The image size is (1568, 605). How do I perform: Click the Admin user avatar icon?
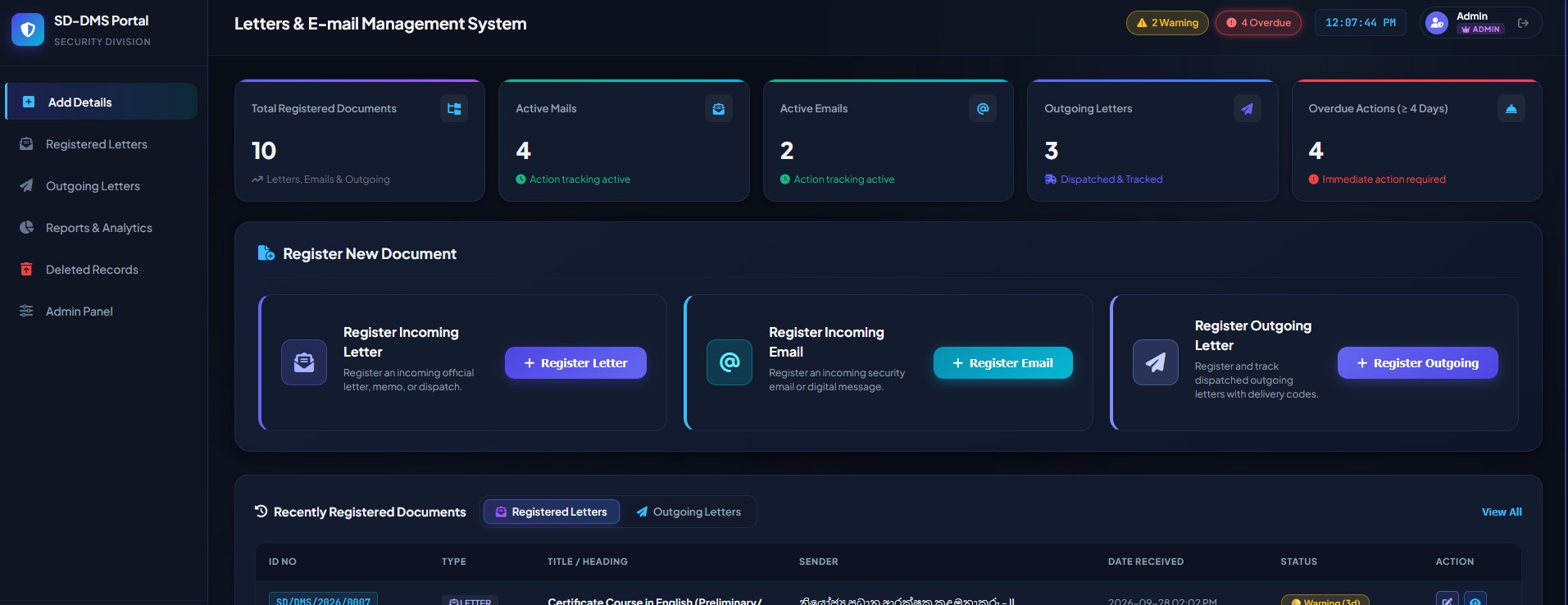pyautogui.click(x=1437, y=23)
